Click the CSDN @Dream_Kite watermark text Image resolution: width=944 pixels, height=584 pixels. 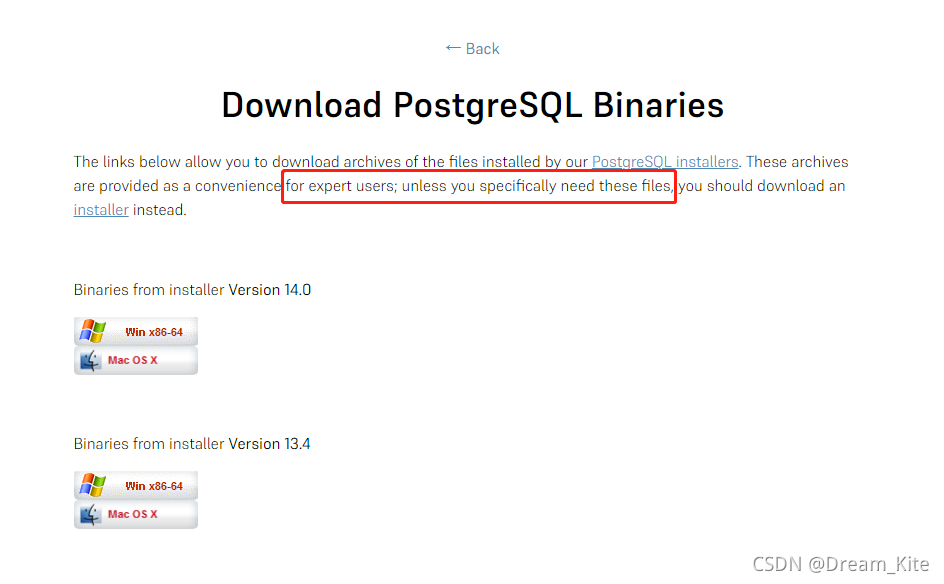[x=840, y=563]
